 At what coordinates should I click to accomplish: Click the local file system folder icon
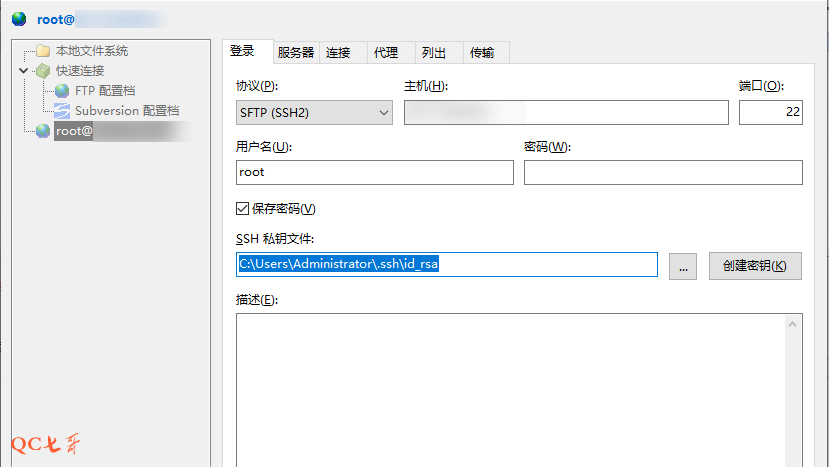click(x=42, y=51)
